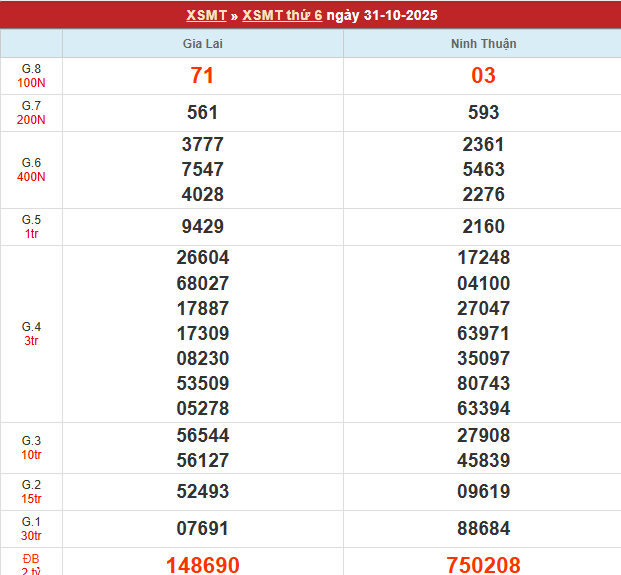Image resolution: width=621 pixels, height=575 pixels.
Task: Select Ninh Thuận G.7 number 593
Action: click(x=483, y=112)
